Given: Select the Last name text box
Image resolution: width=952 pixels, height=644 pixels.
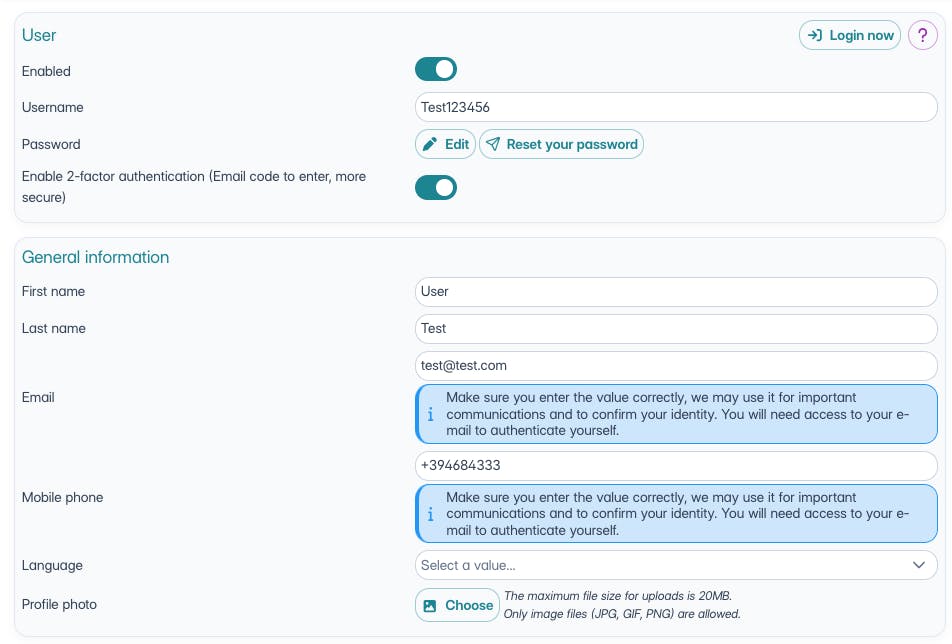Looking at the screenshot, I should click(676, 328).
